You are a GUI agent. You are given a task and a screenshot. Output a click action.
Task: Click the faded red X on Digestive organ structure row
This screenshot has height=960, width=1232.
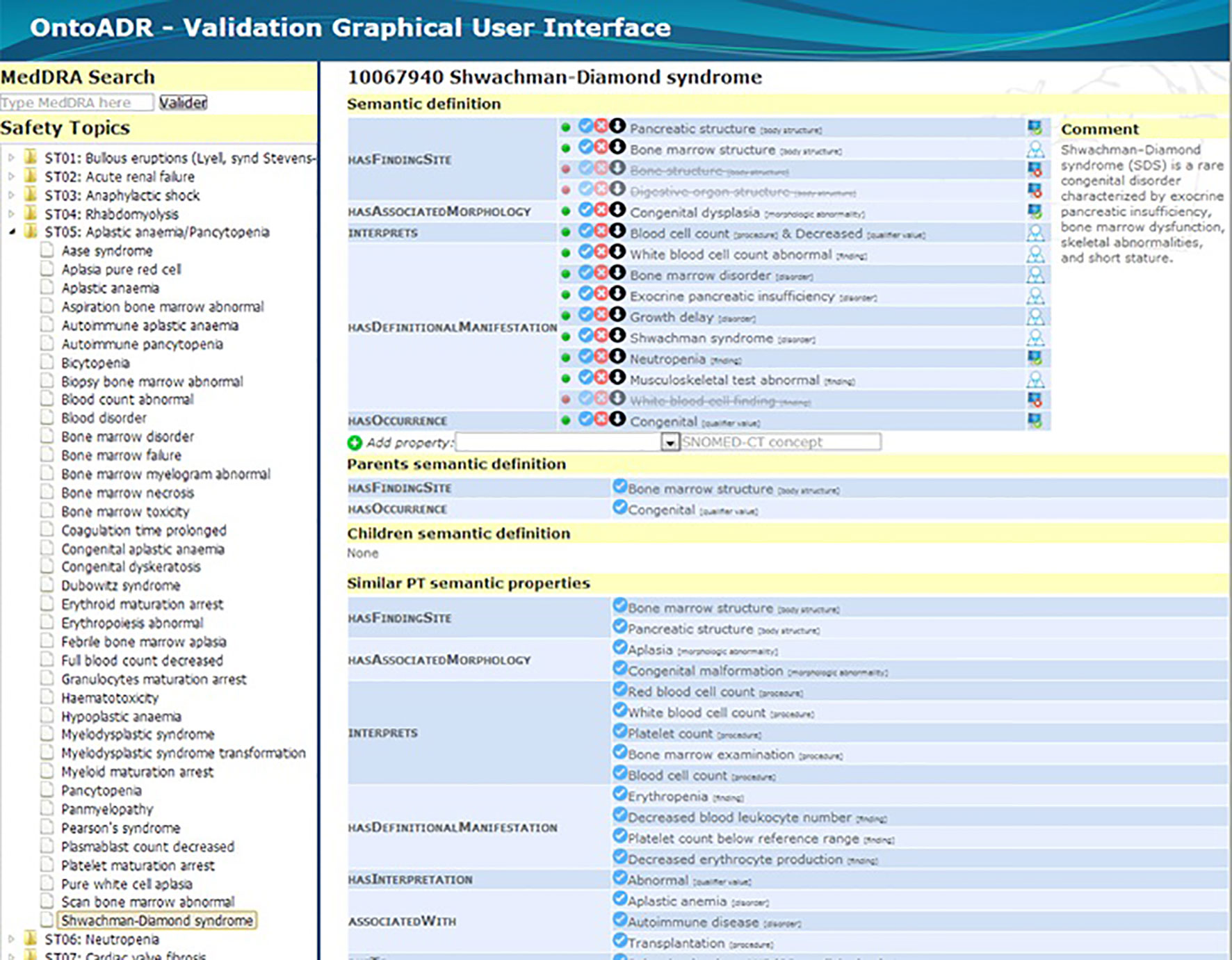(x=601, y=189)
